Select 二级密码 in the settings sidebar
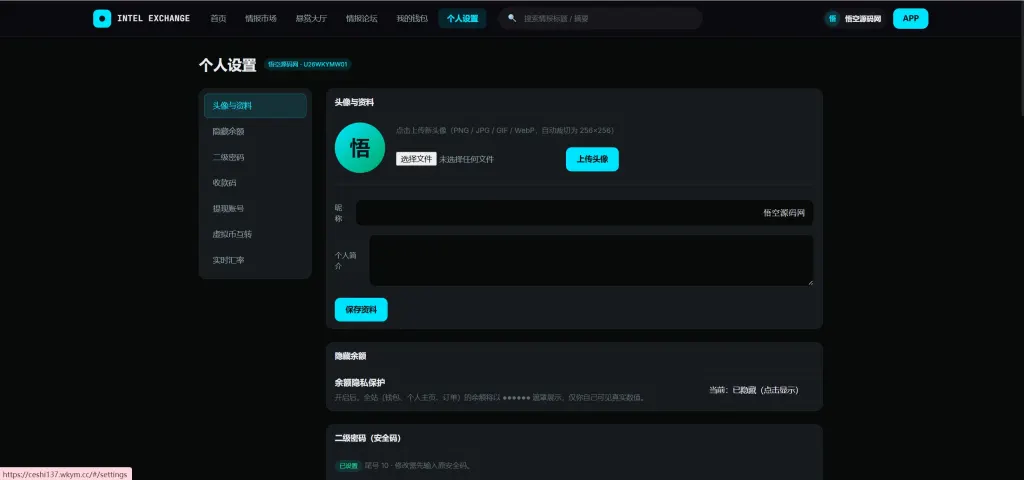1024x480 pixels. point(255,157)
